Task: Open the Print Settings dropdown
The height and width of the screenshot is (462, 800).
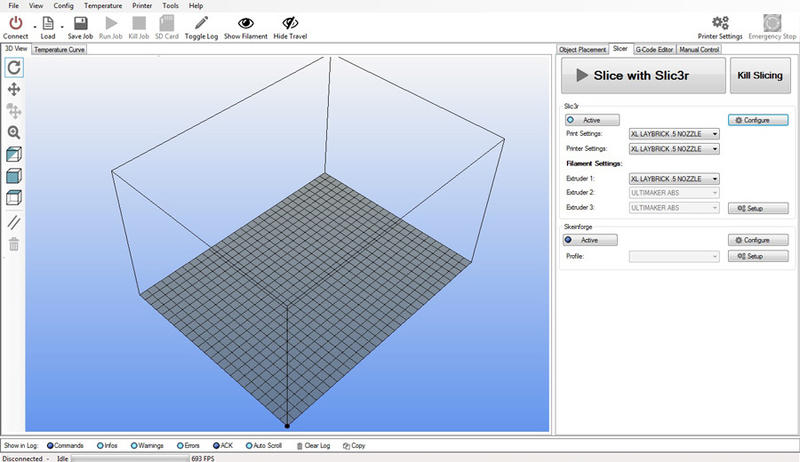Action: point(675,133)
